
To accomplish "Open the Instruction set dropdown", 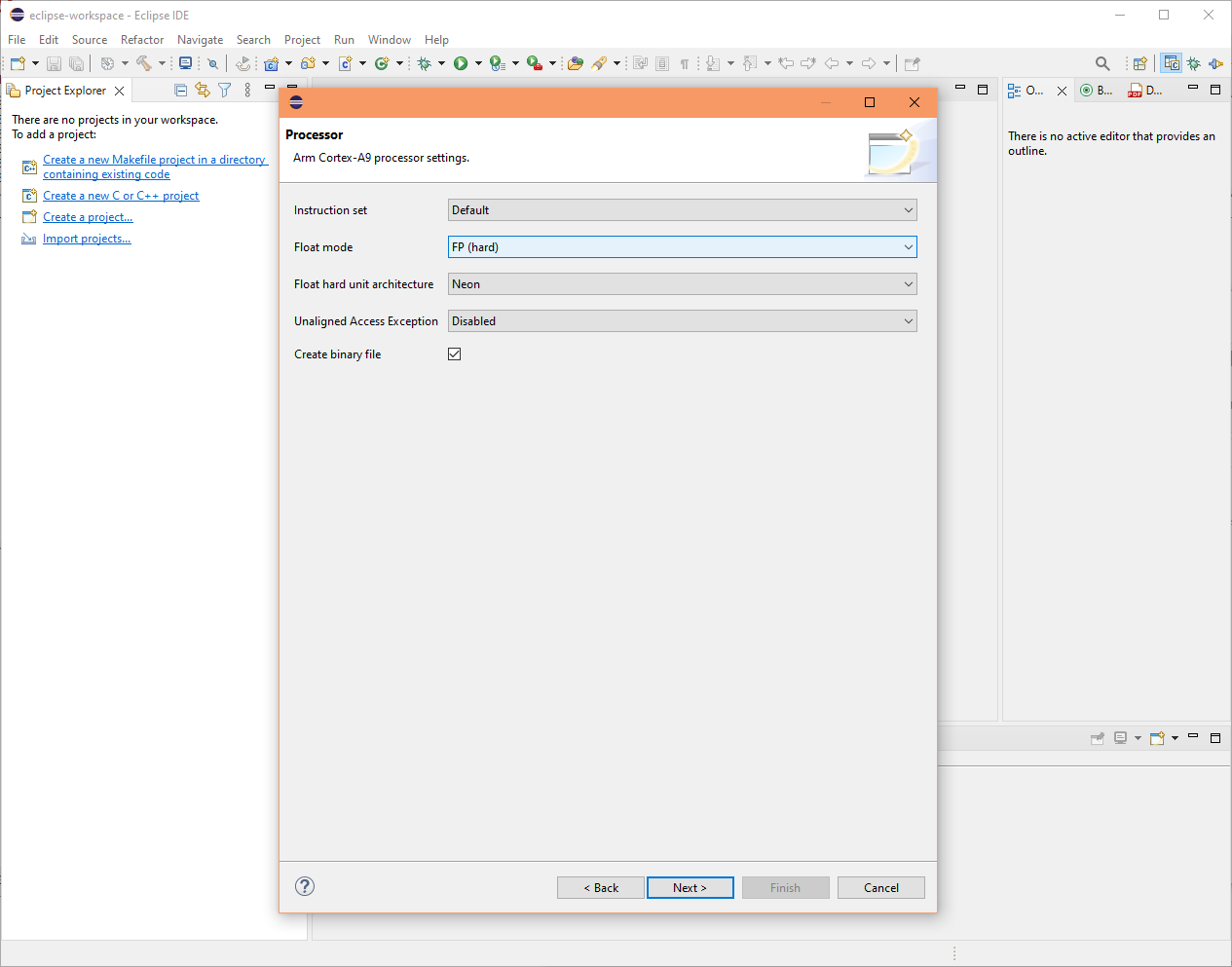I will [682, 210].
